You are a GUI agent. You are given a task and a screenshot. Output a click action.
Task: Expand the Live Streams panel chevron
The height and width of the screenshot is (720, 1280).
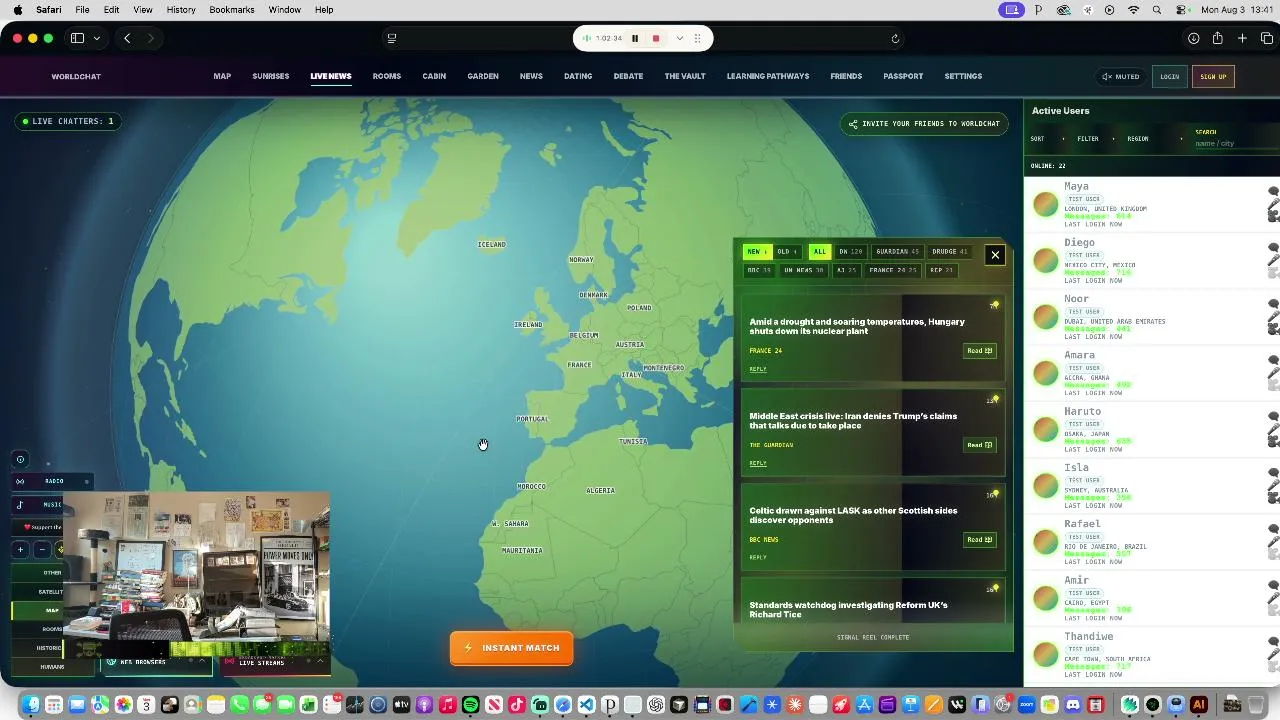pos(320,661)
